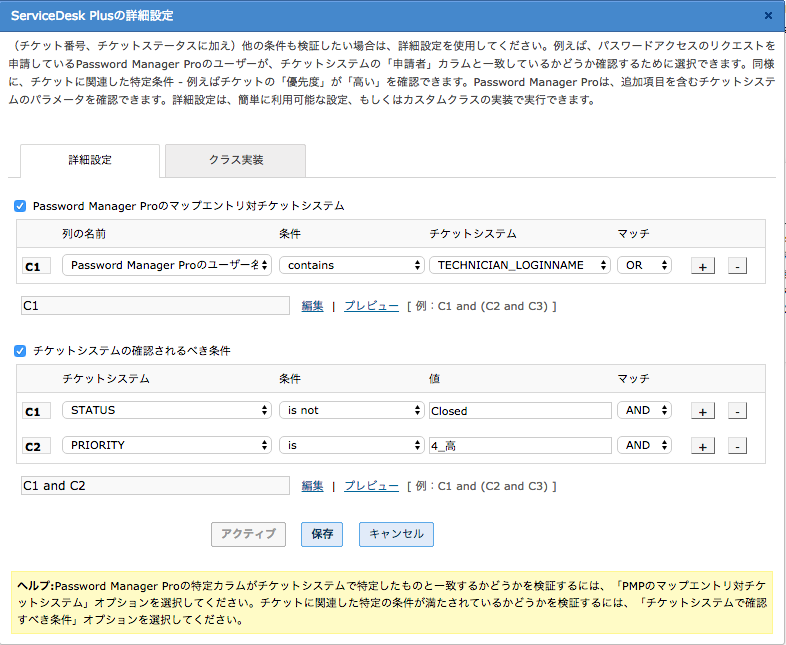The width and height of the screenshot is (786, 645).
Task: Click プレビュー link beside the C1 expression
Action: (371, 306)
